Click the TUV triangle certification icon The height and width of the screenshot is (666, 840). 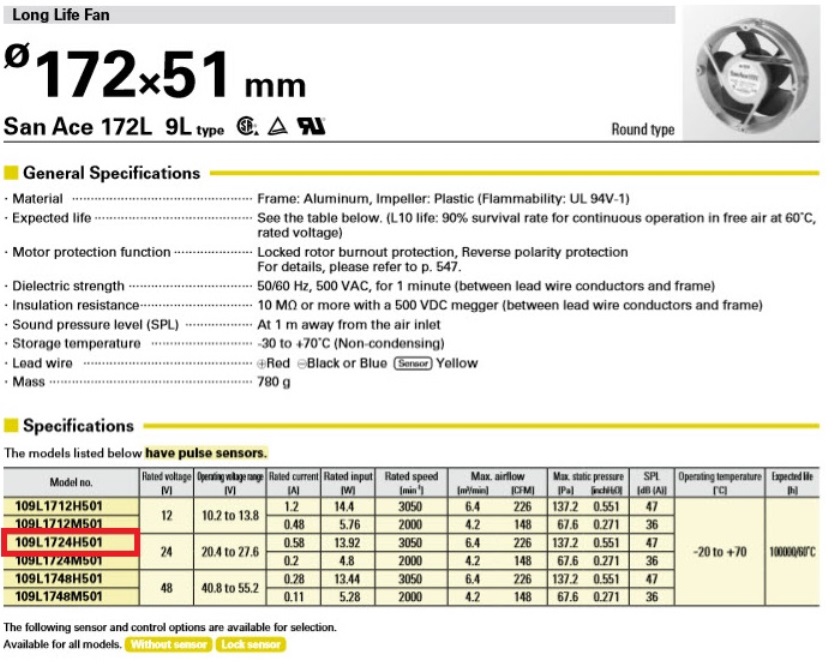coord(278,127)
